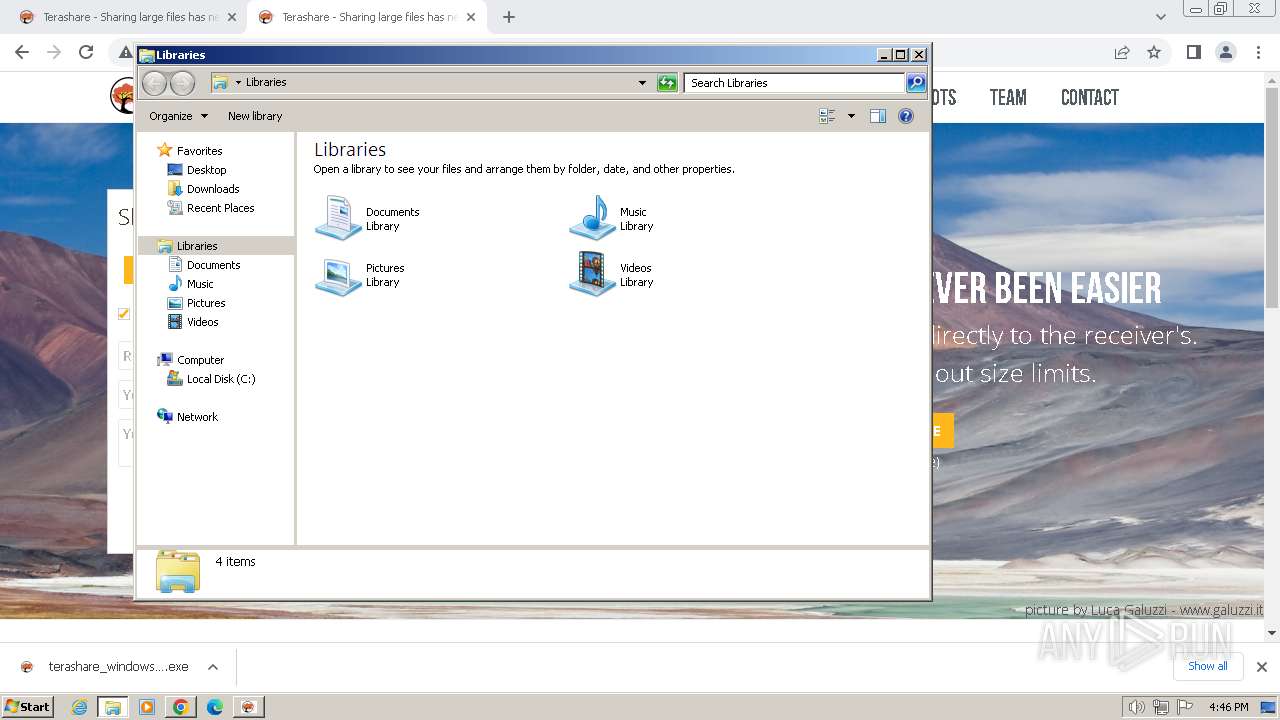Open the Windows Start menu
This screenshot has height=720, width=1280.
[27, 707]
